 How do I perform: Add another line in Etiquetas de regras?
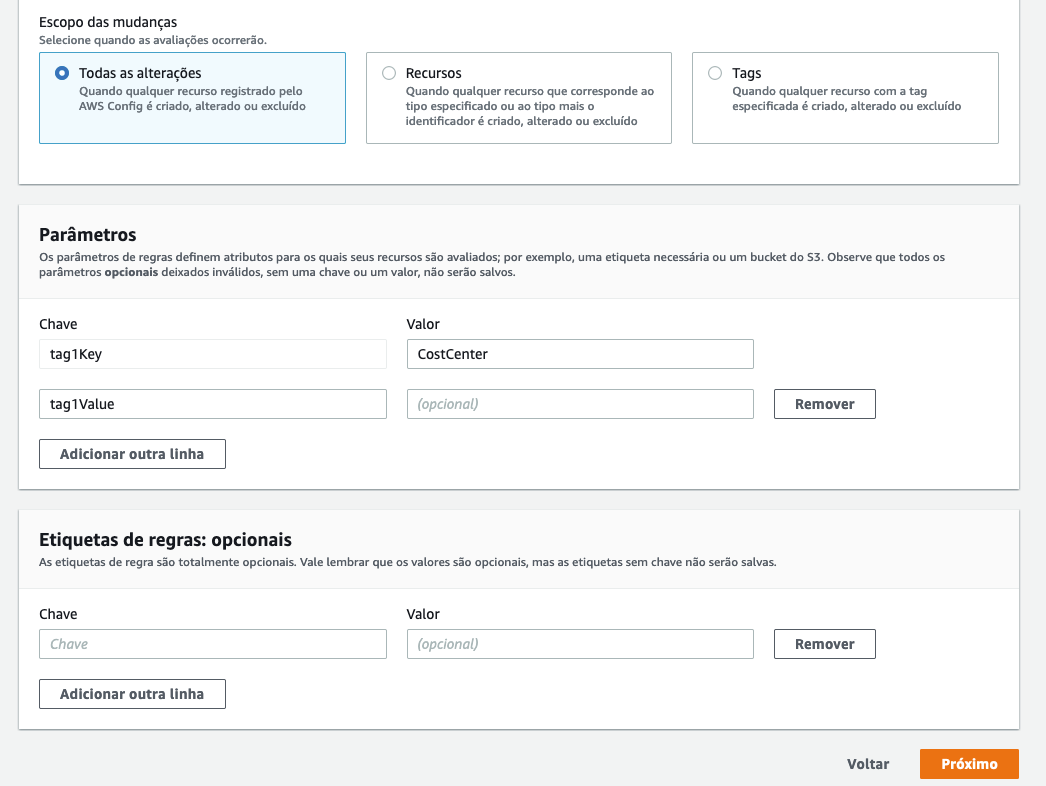132,695
